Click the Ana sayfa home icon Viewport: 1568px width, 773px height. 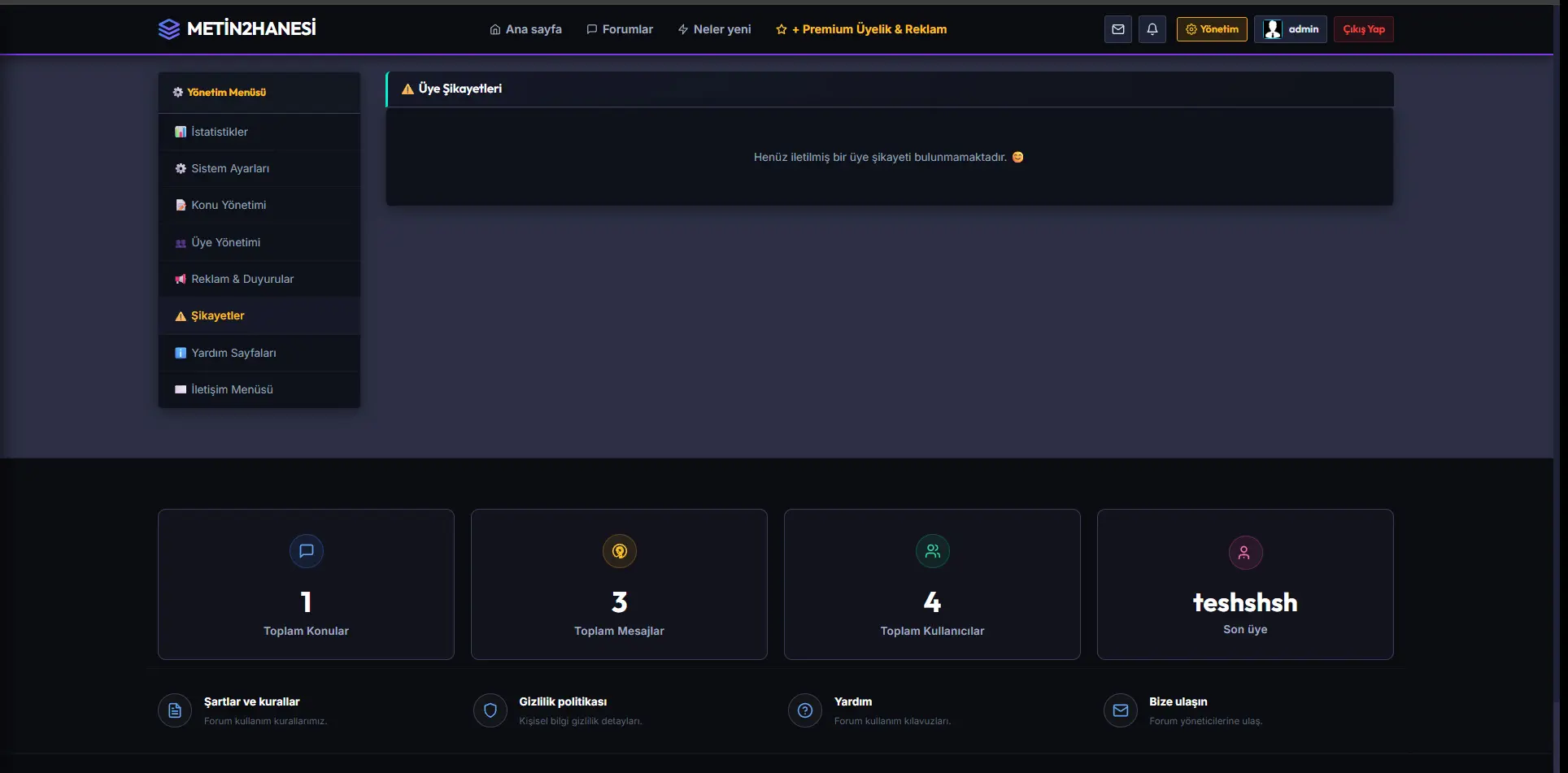495,29
